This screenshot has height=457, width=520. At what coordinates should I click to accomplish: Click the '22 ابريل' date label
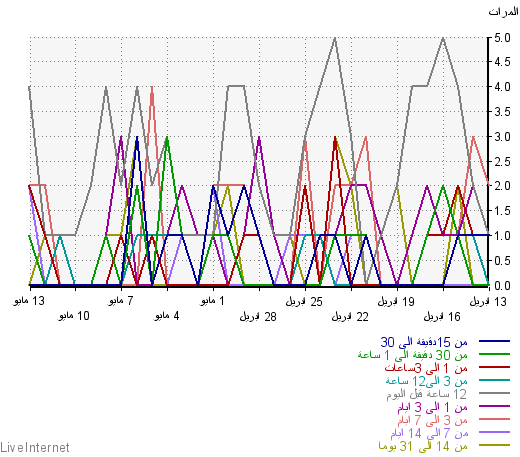coord(350,317)
